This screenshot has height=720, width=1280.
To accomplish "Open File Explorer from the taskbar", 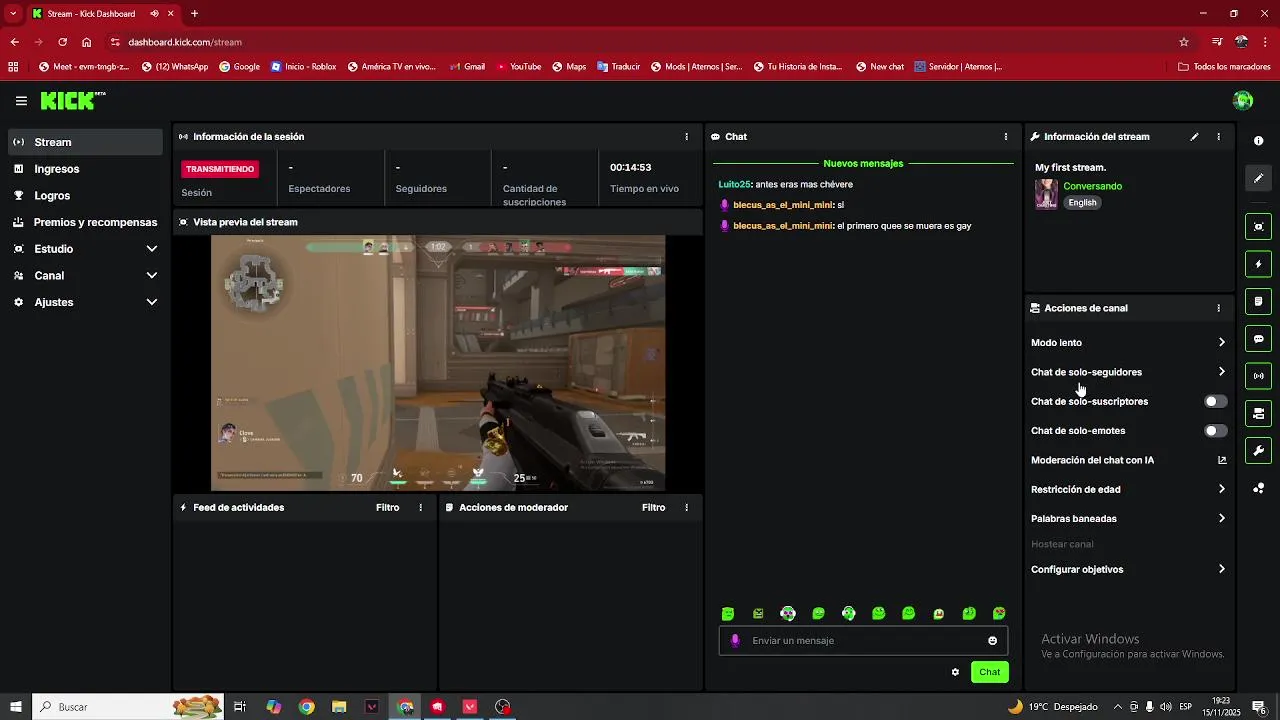I will click(x=339, y=707).
